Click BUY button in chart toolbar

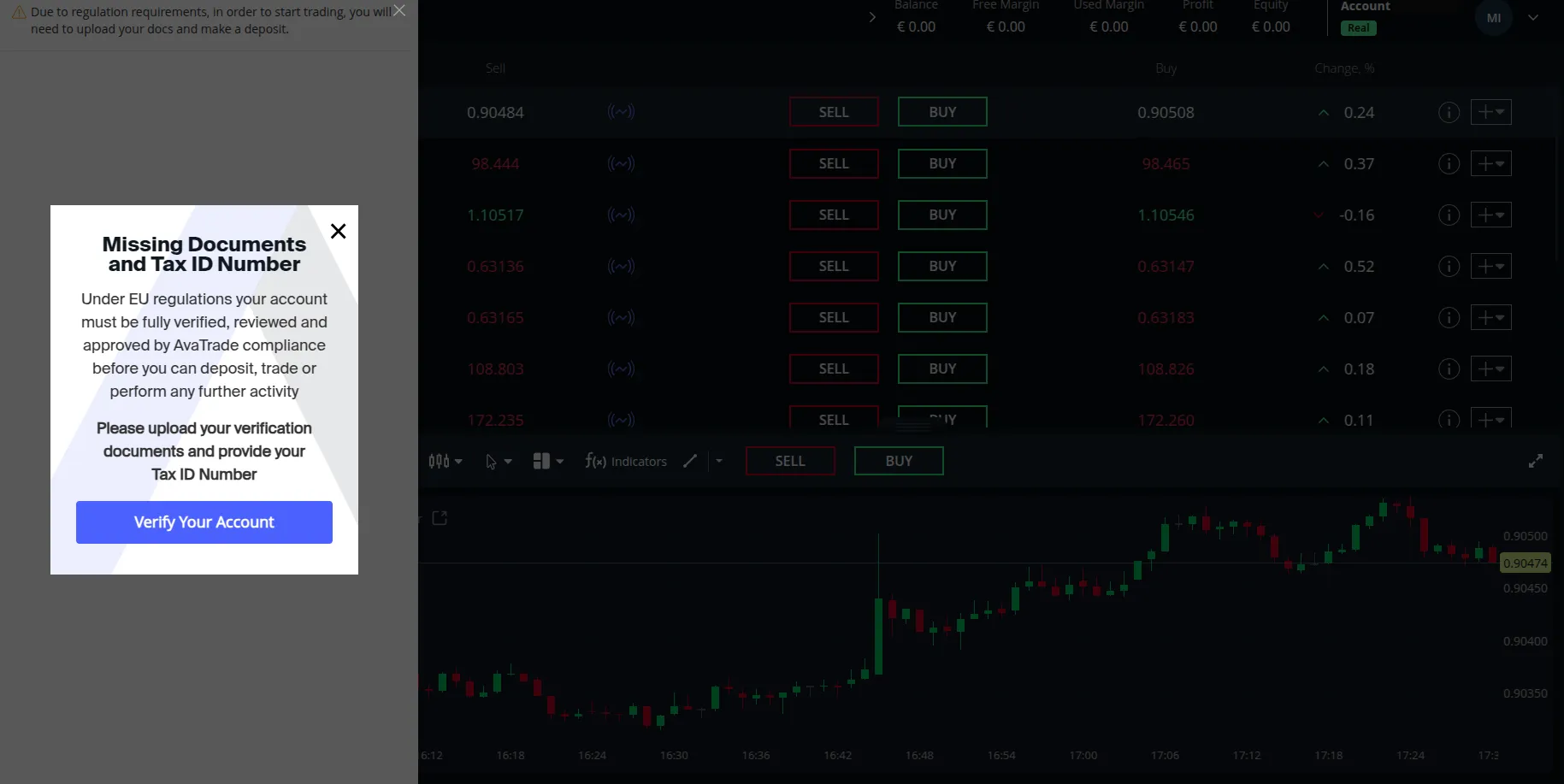pos(899,461)
